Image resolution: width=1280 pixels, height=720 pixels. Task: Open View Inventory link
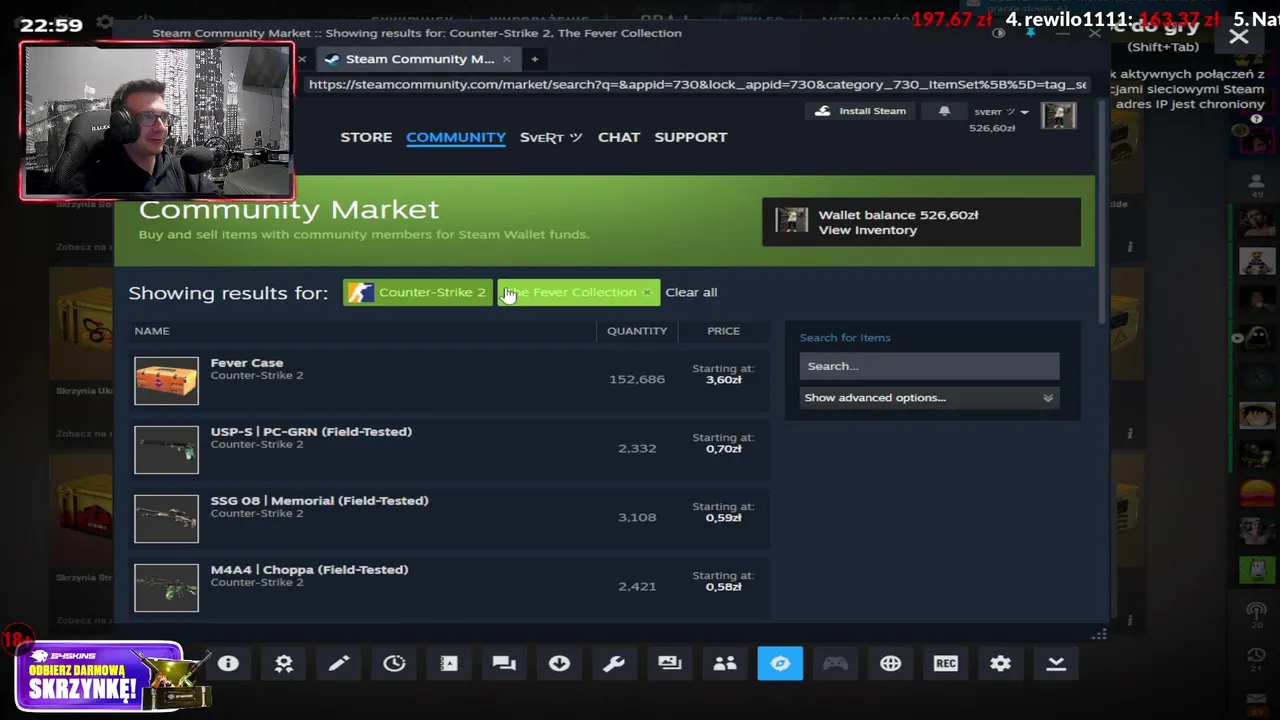click(x=867, y=230)
